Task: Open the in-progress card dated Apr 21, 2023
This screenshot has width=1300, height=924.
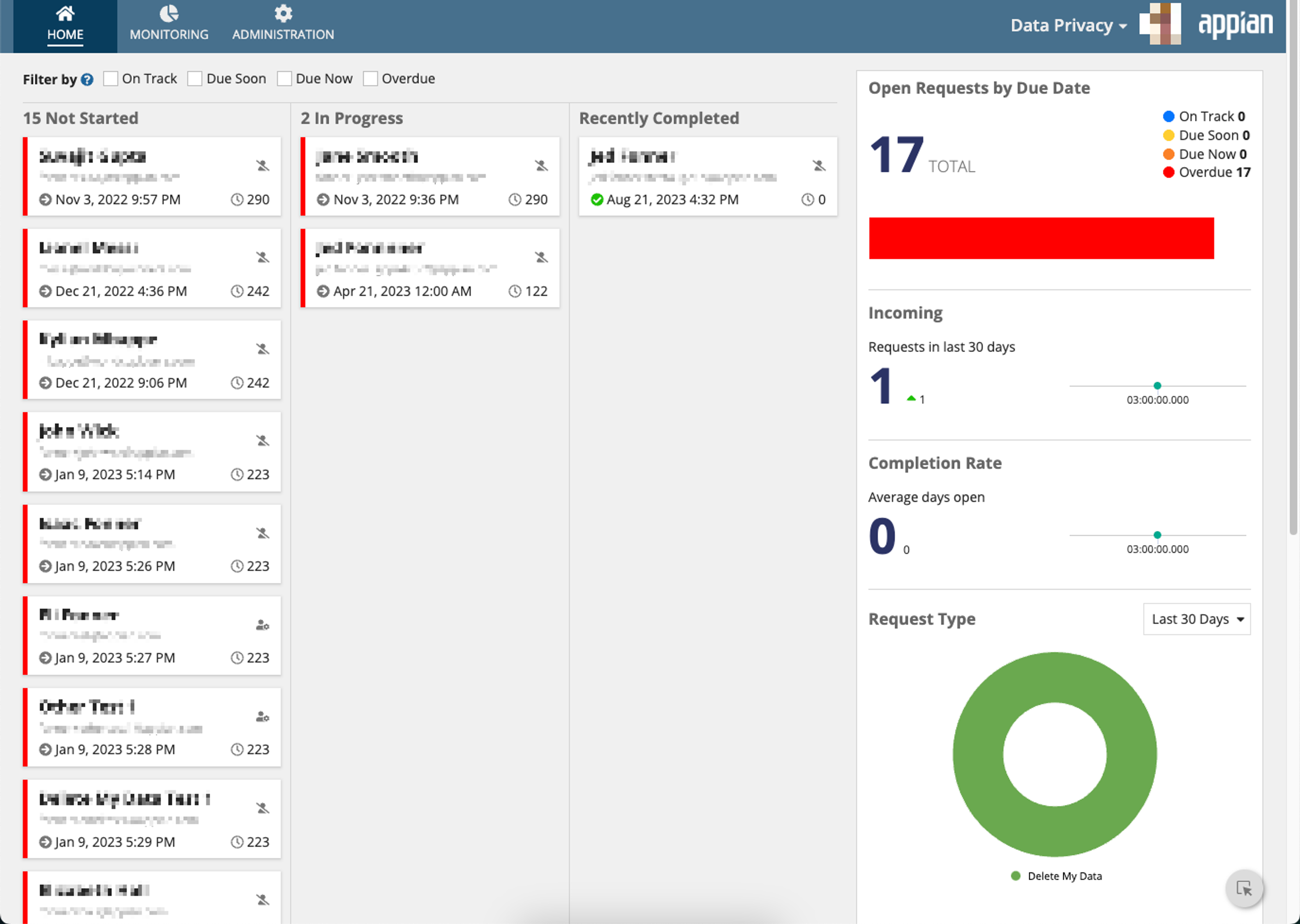Action: click(x=430, y=268)
